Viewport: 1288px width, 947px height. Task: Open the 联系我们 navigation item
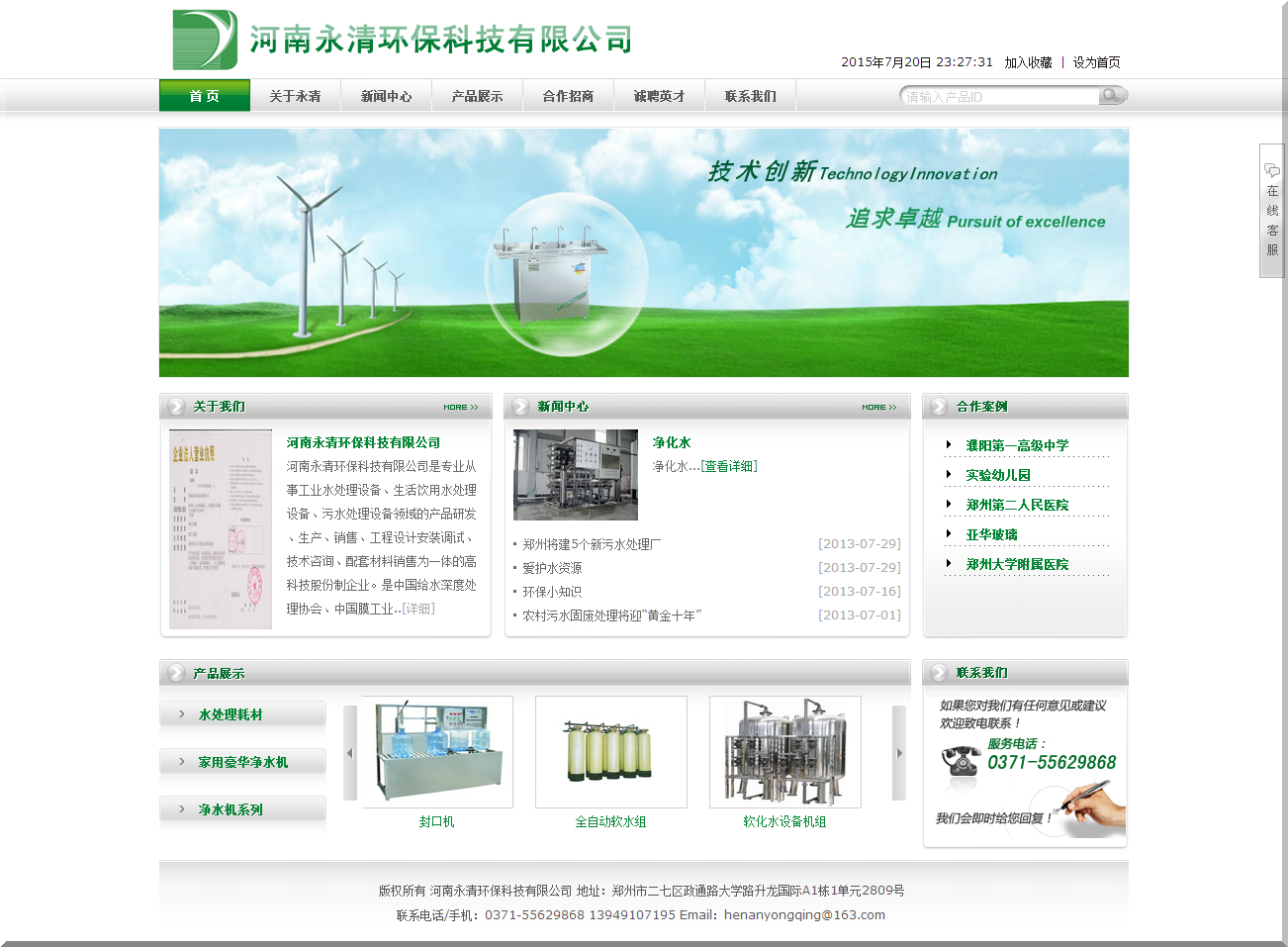tap(750, 96)
